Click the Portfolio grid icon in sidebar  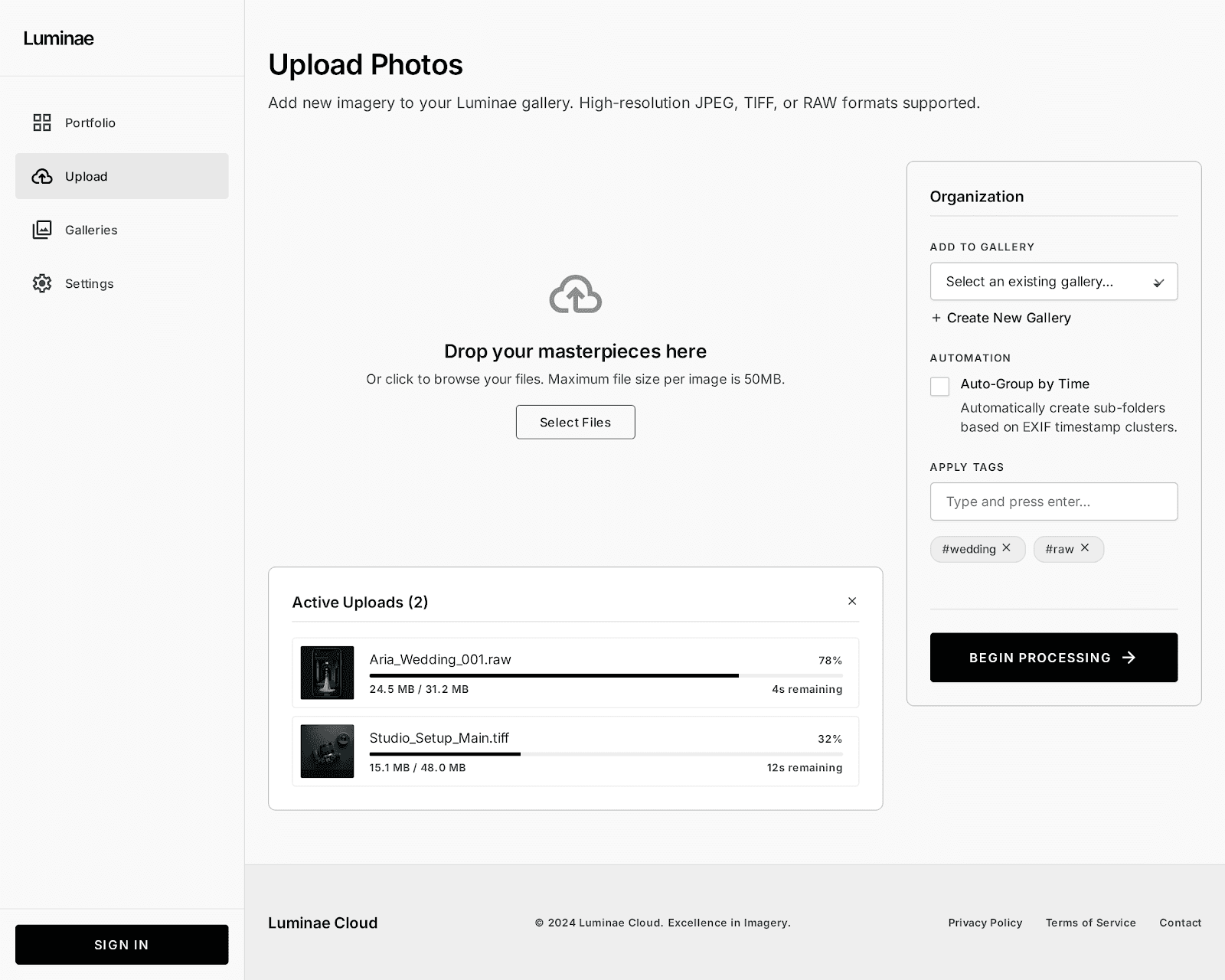42,122
